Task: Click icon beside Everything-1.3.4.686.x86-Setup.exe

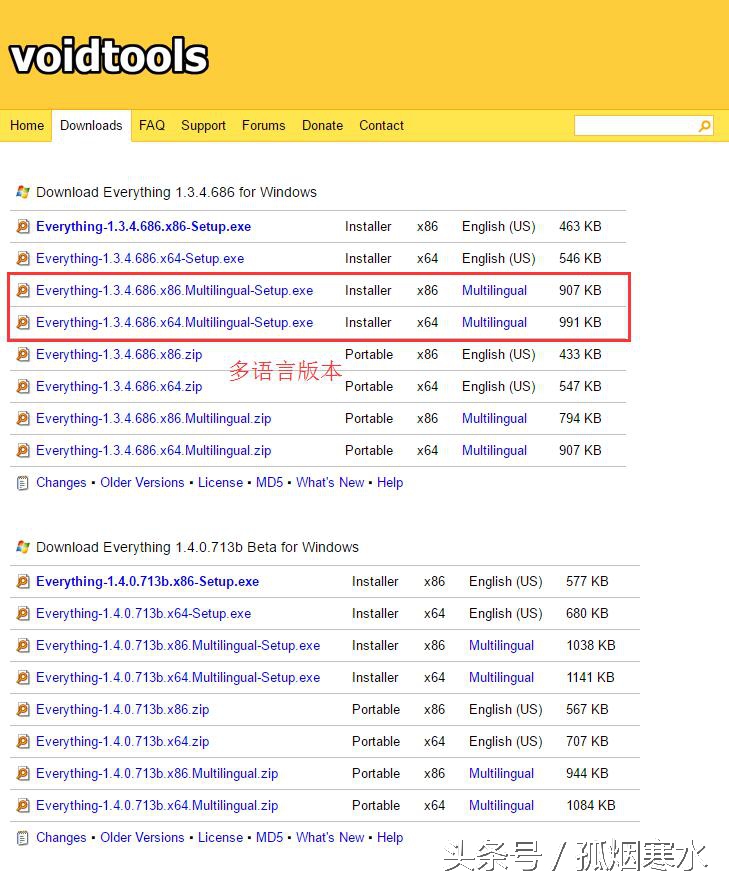Action: (x=23, y=226)
